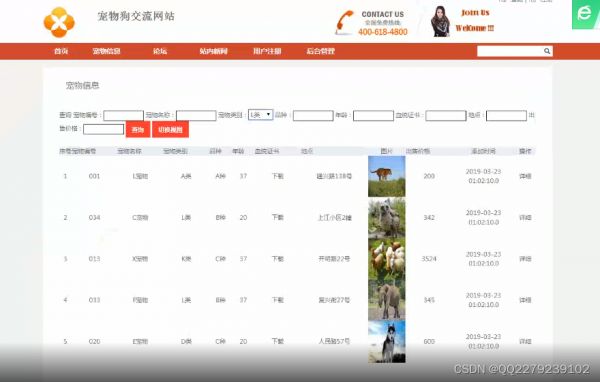This screenshot has width=600, height=382.
Task: Open 详细 details for pet 001
Action: click(525, 176)
